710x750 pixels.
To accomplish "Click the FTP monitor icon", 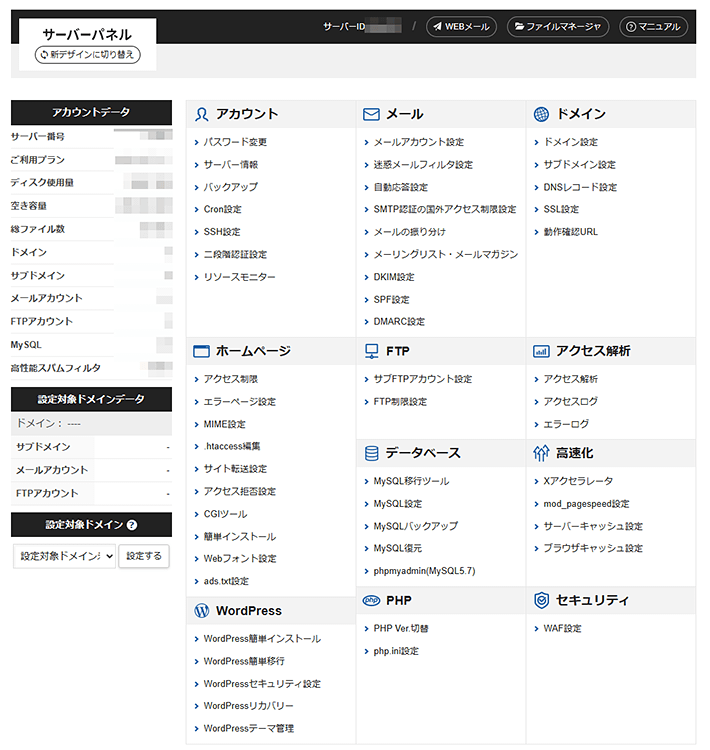I will click(x=371, y=351).
